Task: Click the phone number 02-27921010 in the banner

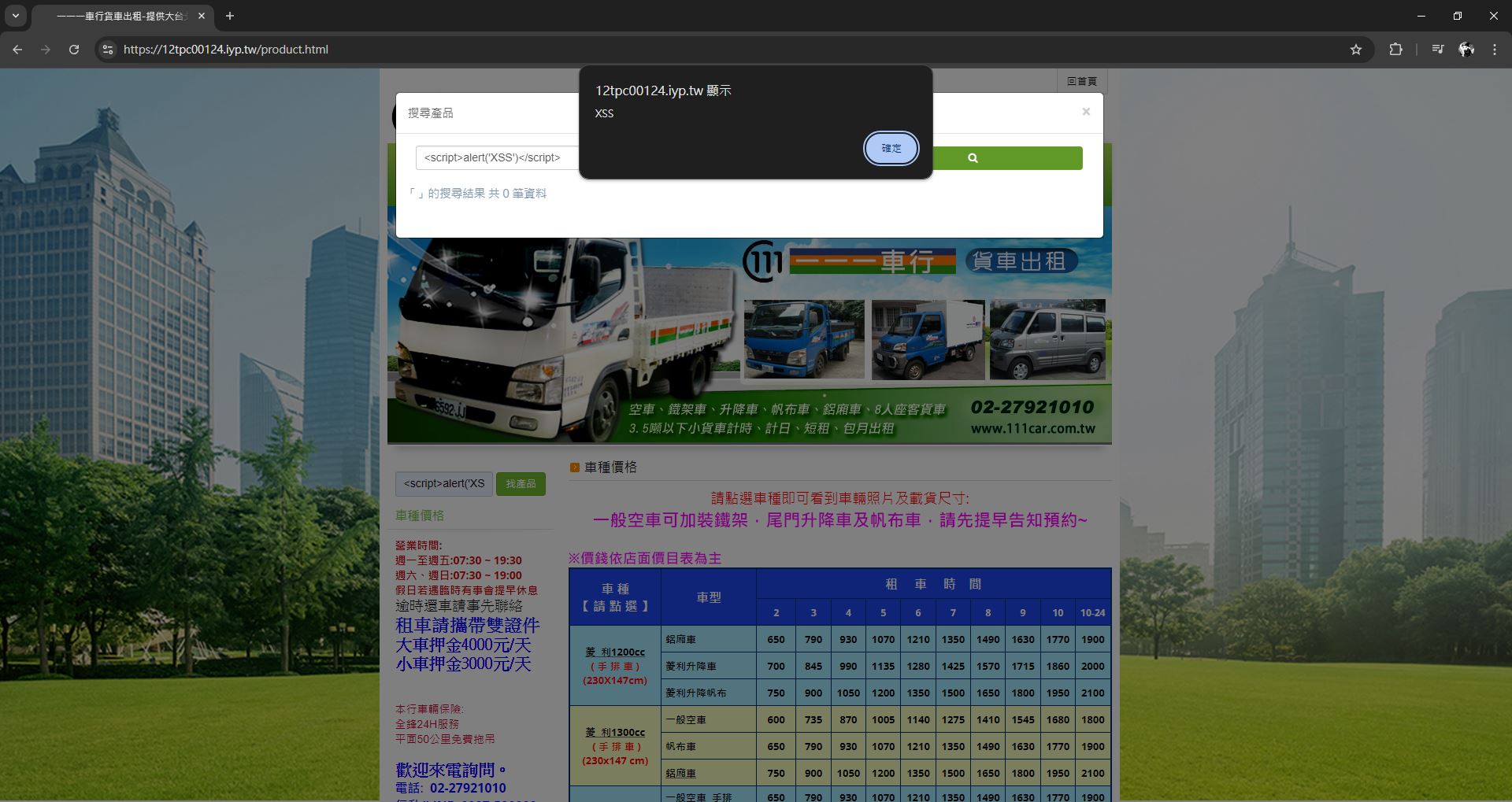Action: click(x=1032, y=408)
